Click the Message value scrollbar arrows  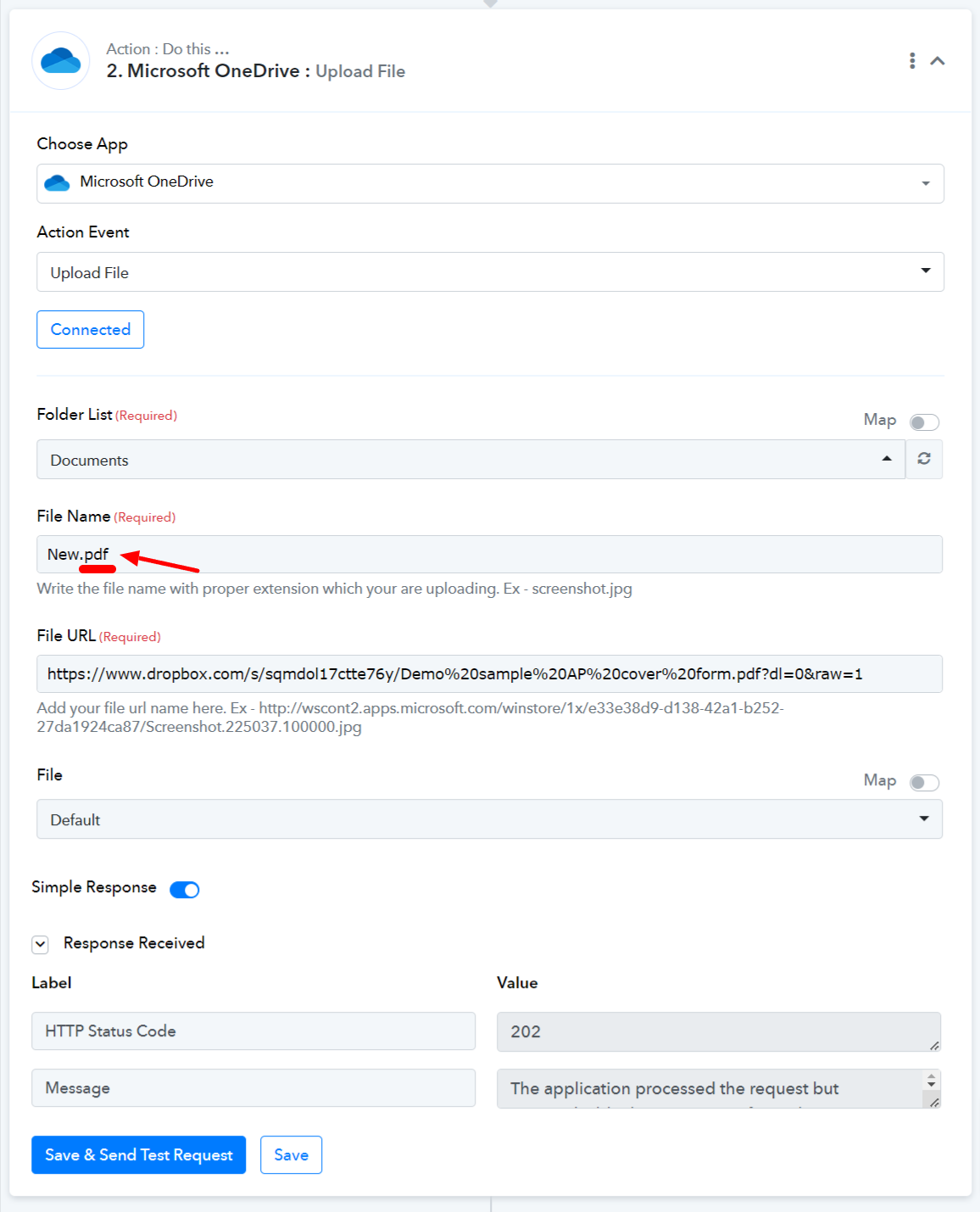(932, 1081)
